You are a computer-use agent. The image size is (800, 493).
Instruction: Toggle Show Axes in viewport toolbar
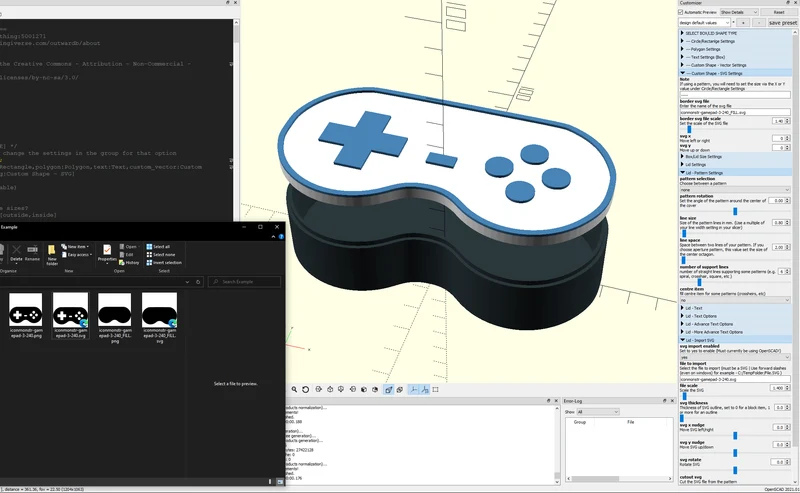click(413, 389)
